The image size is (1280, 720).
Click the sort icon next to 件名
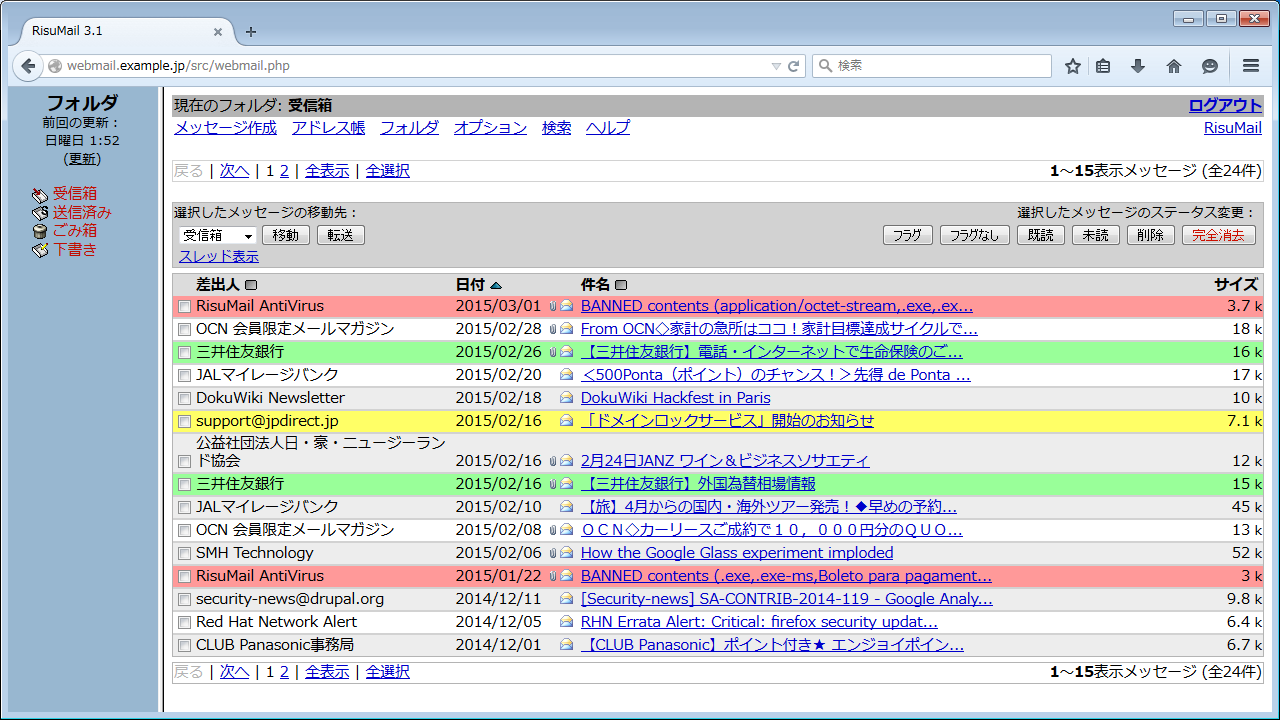coord(621,285)
